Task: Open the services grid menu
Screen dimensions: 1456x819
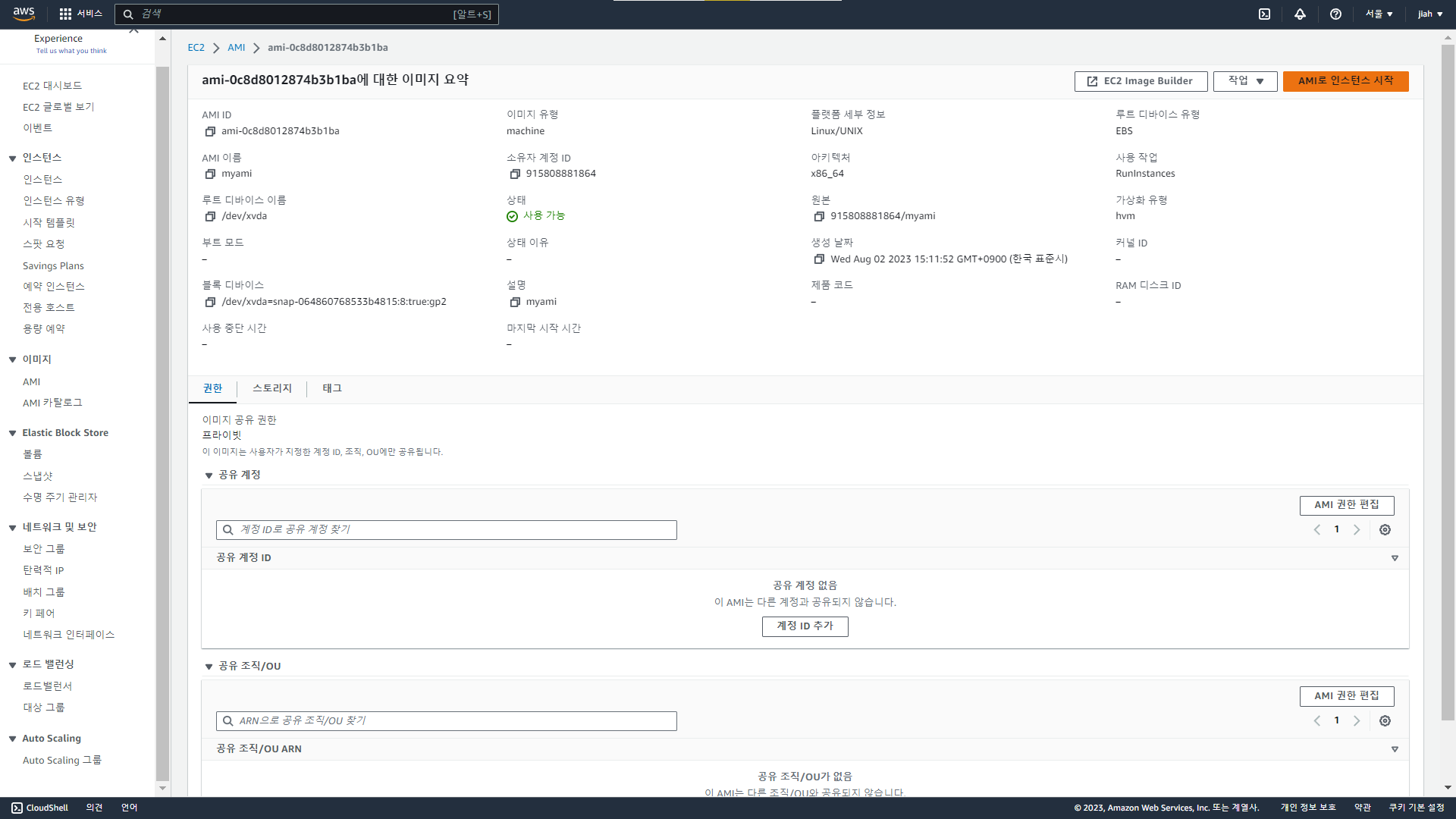Action: click(66, 14)
